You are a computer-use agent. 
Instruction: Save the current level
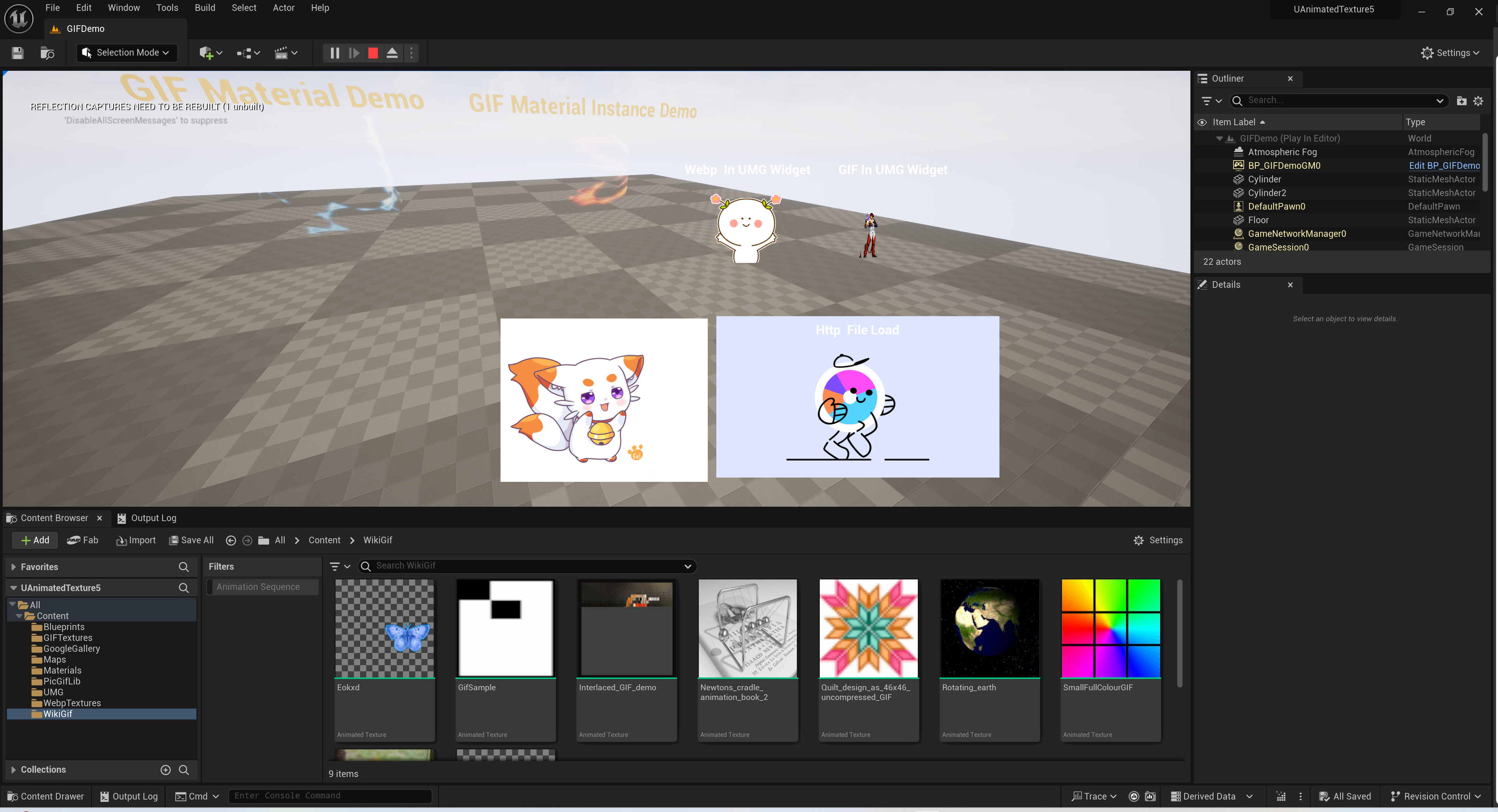[x=17, y=53]
